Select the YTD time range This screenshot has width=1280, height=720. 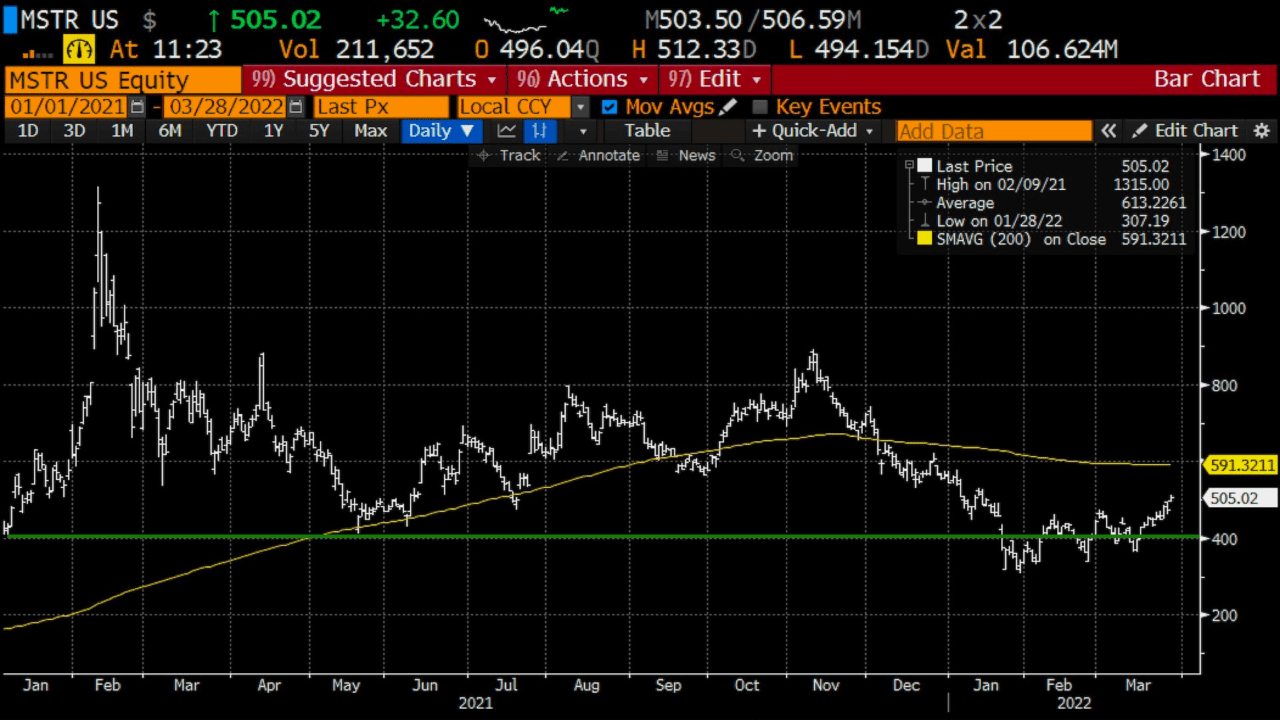pyautogui.click(x=221, y=131)
